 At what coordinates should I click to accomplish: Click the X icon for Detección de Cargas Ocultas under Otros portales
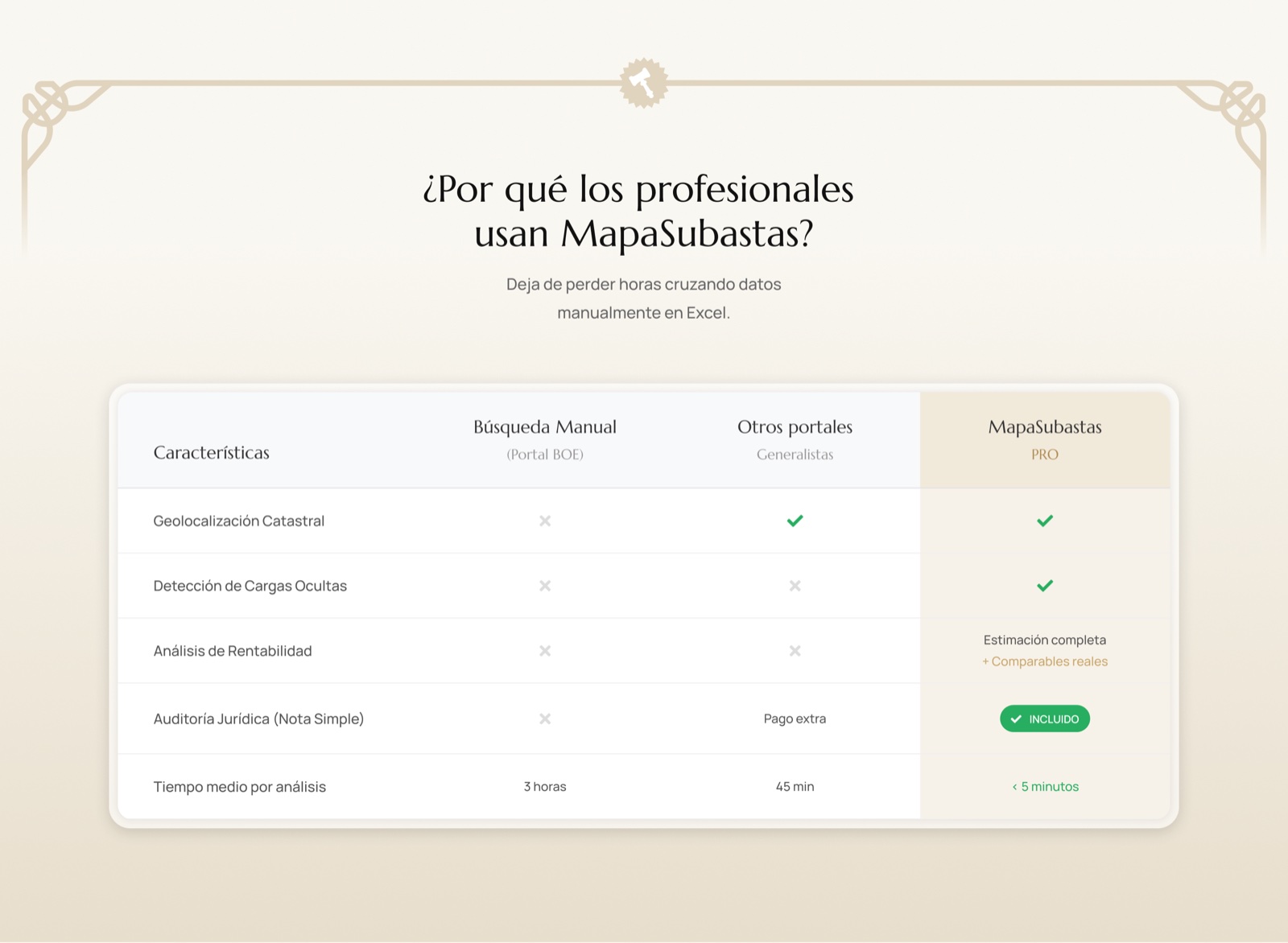(x=795, y=586)
